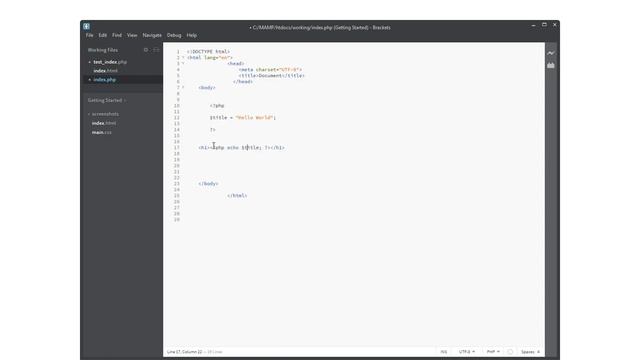Screen dimensions: 640x360
Task: Open index.html in project tree
Action: [104, 123]
